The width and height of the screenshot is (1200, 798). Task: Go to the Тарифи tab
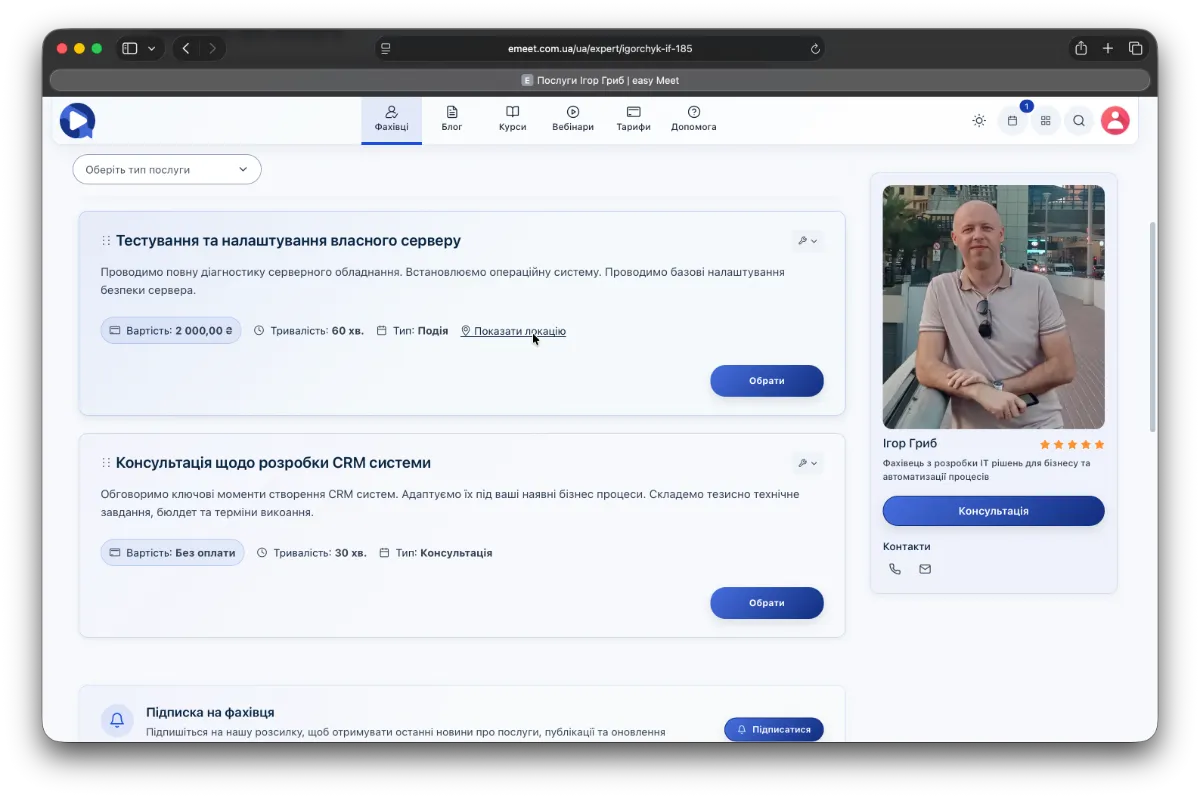633,119
